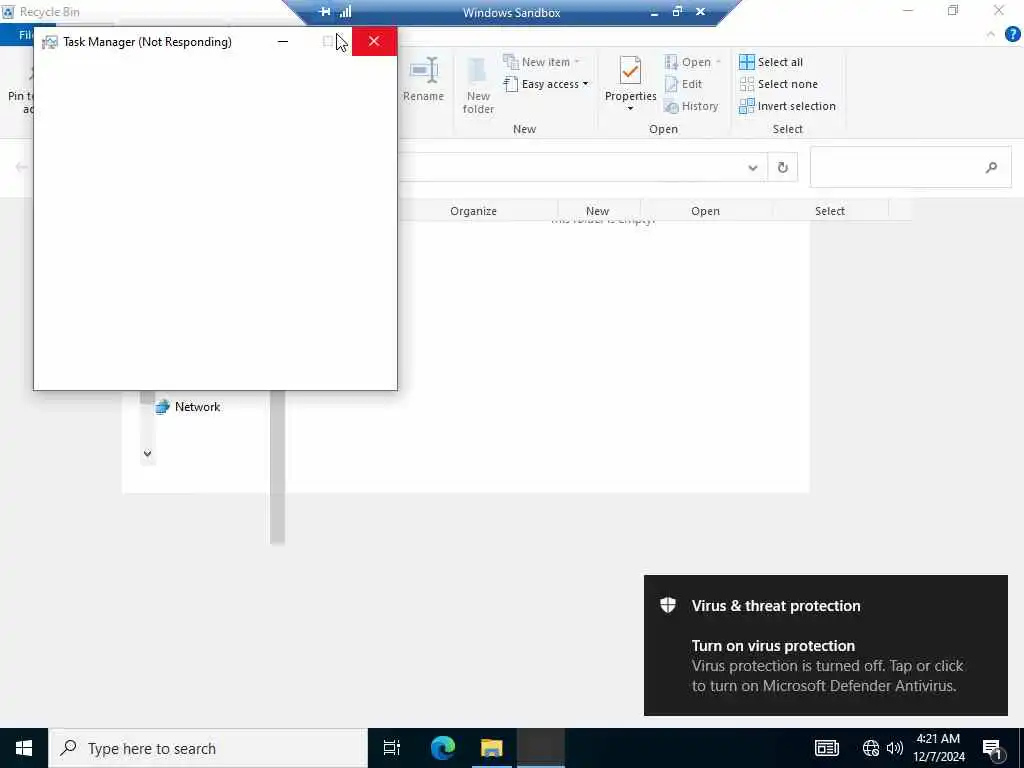Viewport: 1024px width, 768px height.
Task: Expand the arrow under Properties
Action: [x=630, y=108]
